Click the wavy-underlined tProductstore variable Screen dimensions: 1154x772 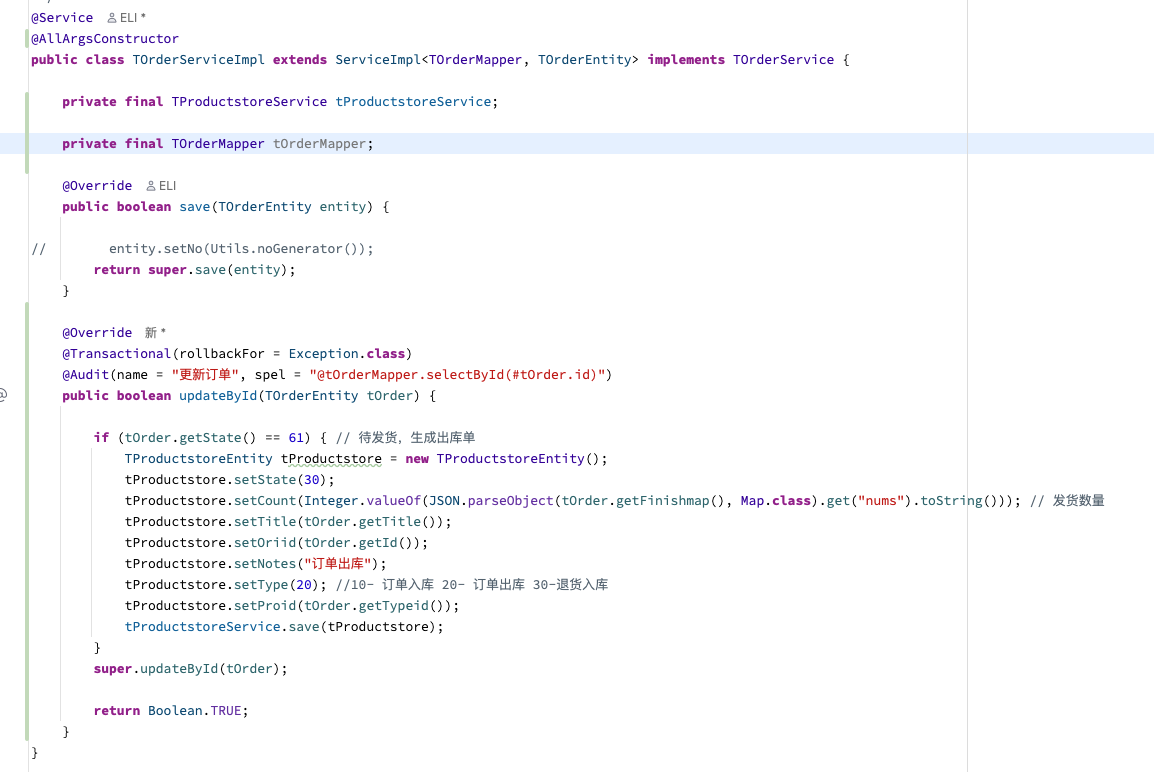331,459
